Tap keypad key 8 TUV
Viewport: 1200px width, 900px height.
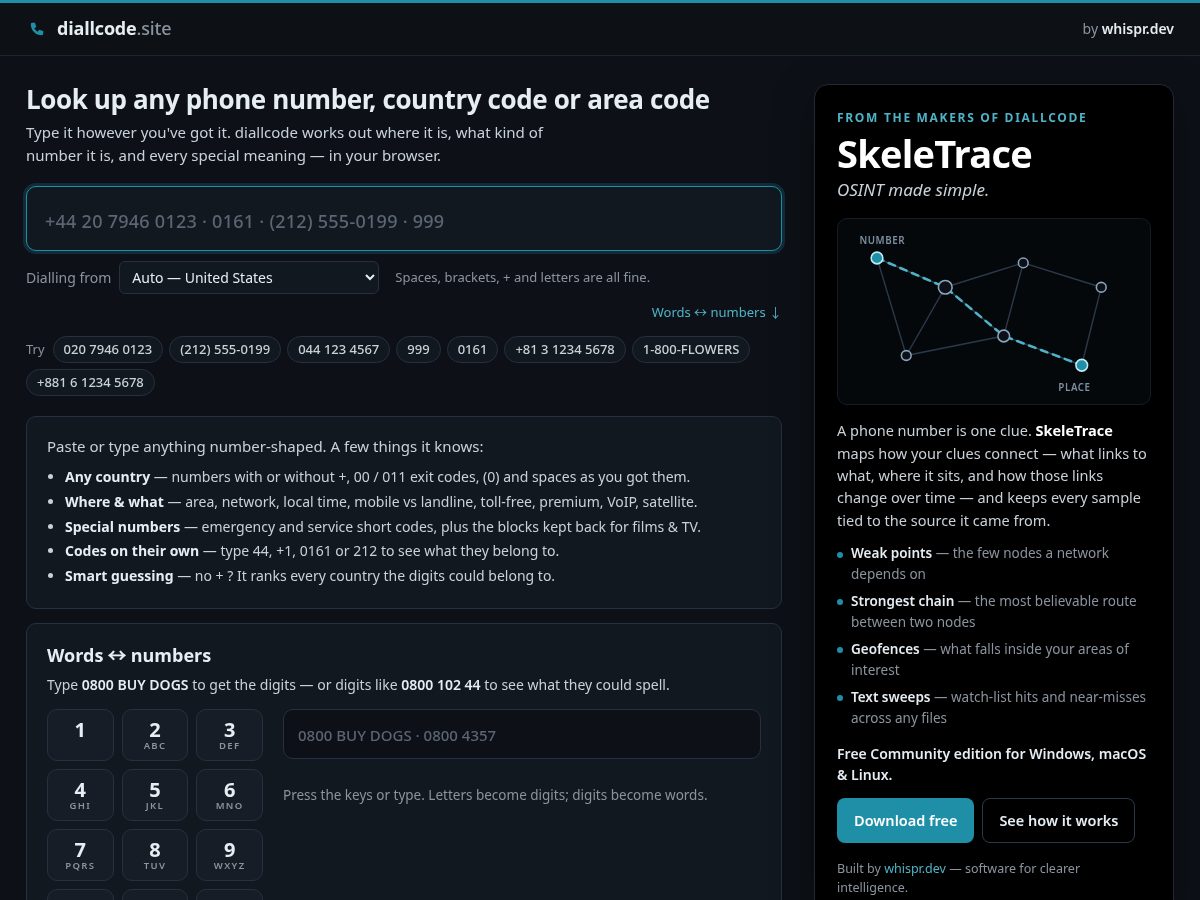pos(155,855)
